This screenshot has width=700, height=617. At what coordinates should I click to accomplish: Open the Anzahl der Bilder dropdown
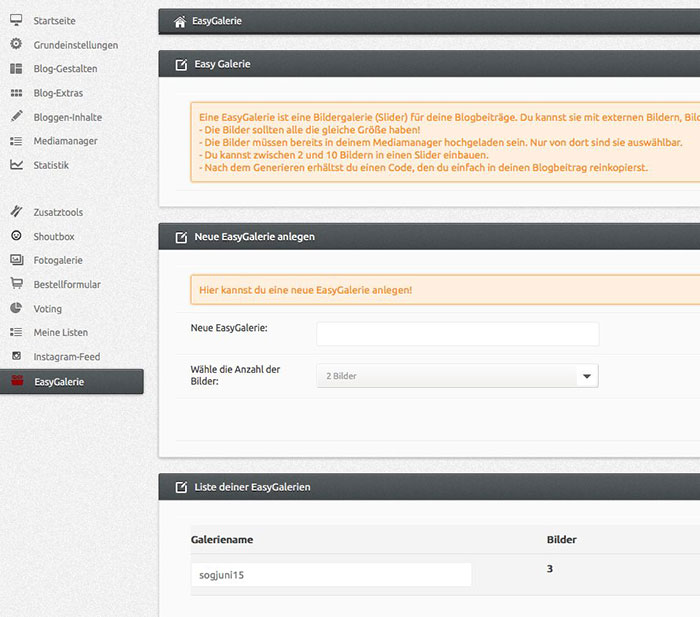pyautogui.click(x=457, y=376)
